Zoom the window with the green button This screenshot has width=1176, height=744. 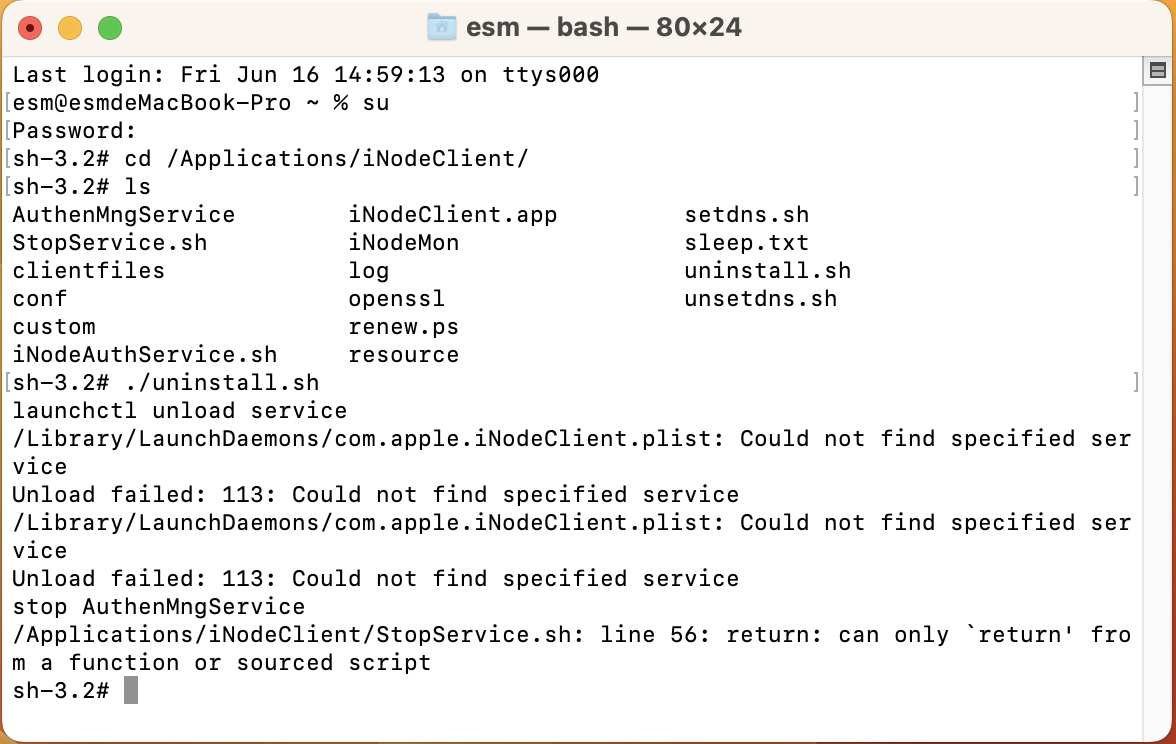[x=110, y=28]
